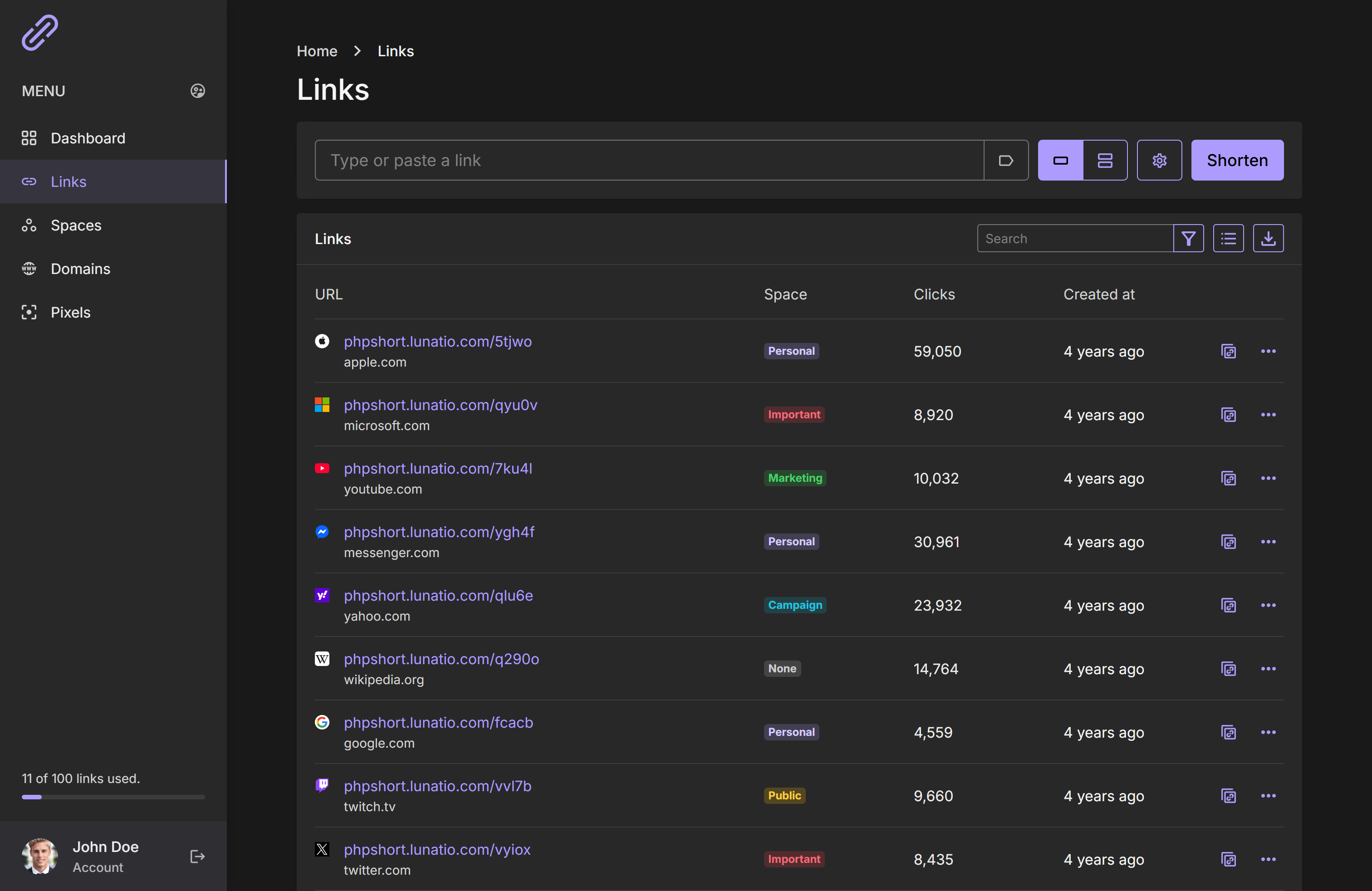Copy the apple.com short link
The width and height of the screenshot is (1372, 891).
[x=1228, y=352]
